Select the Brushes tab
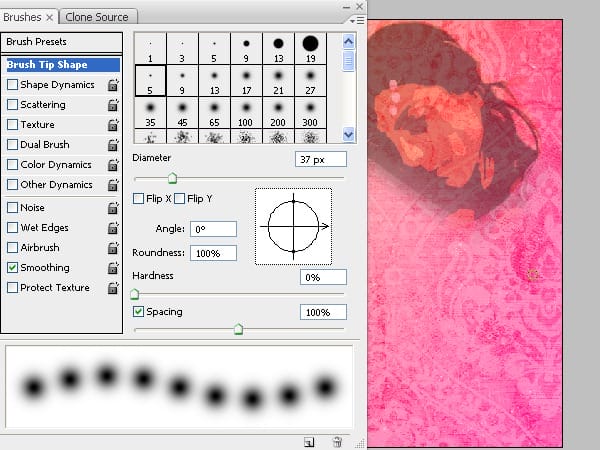The image size is (600, 450). pyautogui.click(x=22, y=17)
